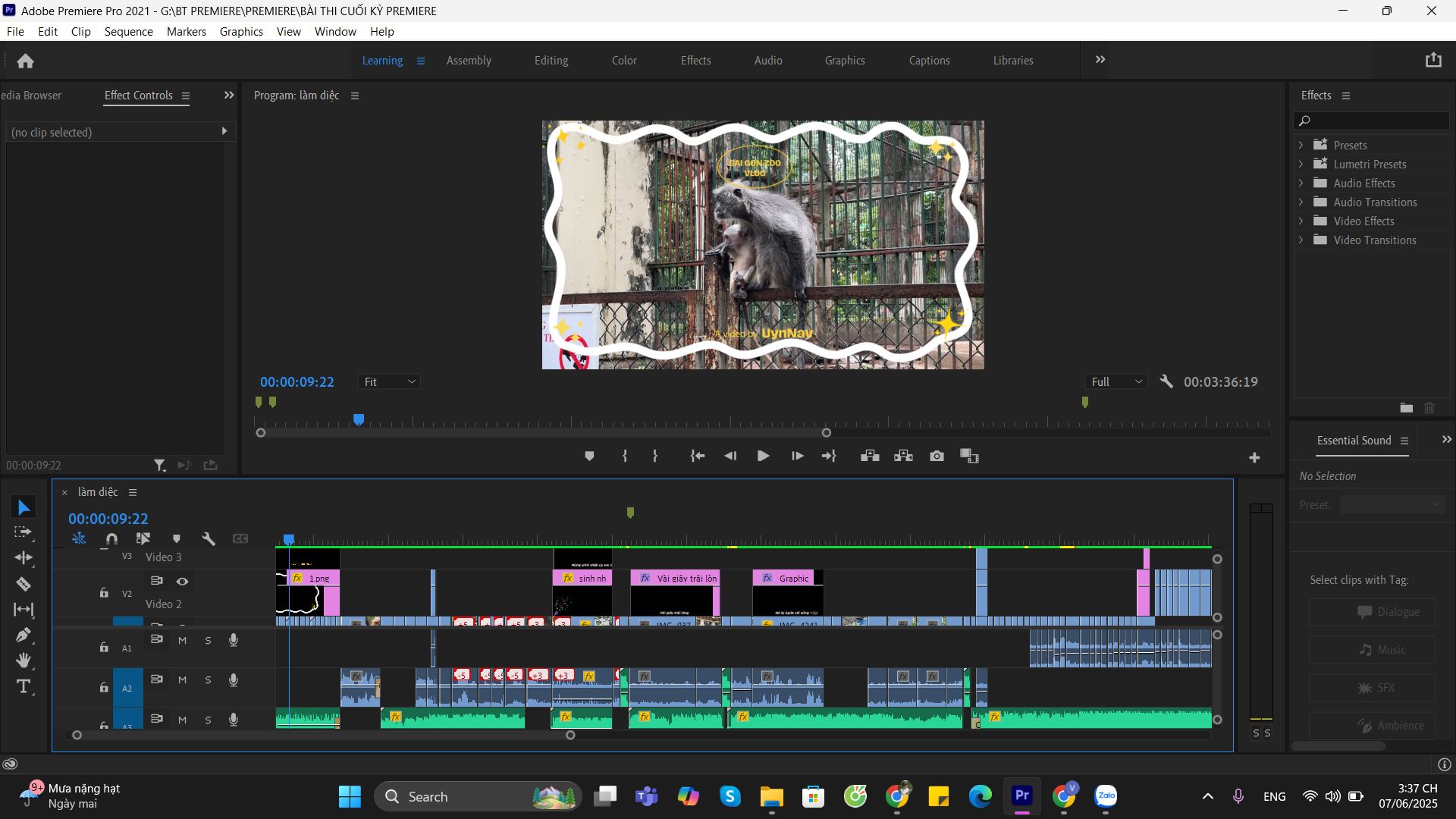Open the Effect Controls tab
Viewport: 1456px width, 819px height.
click(x=139, y=96)
